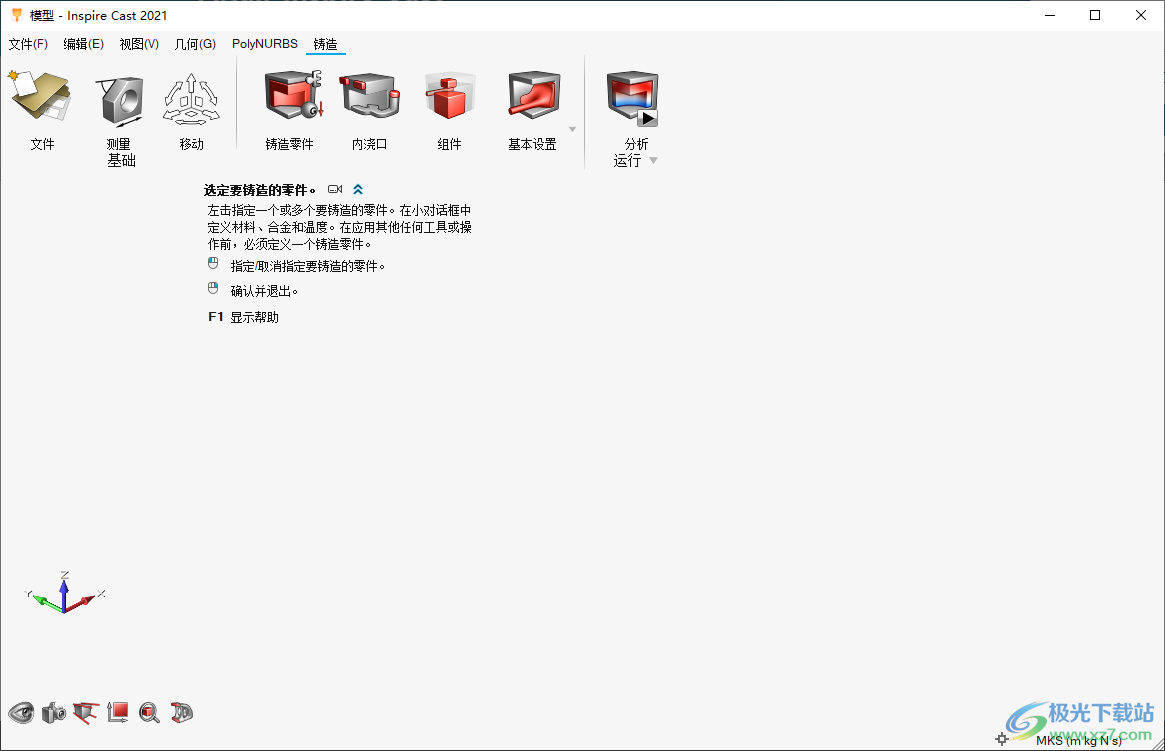Maximize the Inspire Cast window
The height and width of the screenshot is (751, 1165).
coord(1095,15)
